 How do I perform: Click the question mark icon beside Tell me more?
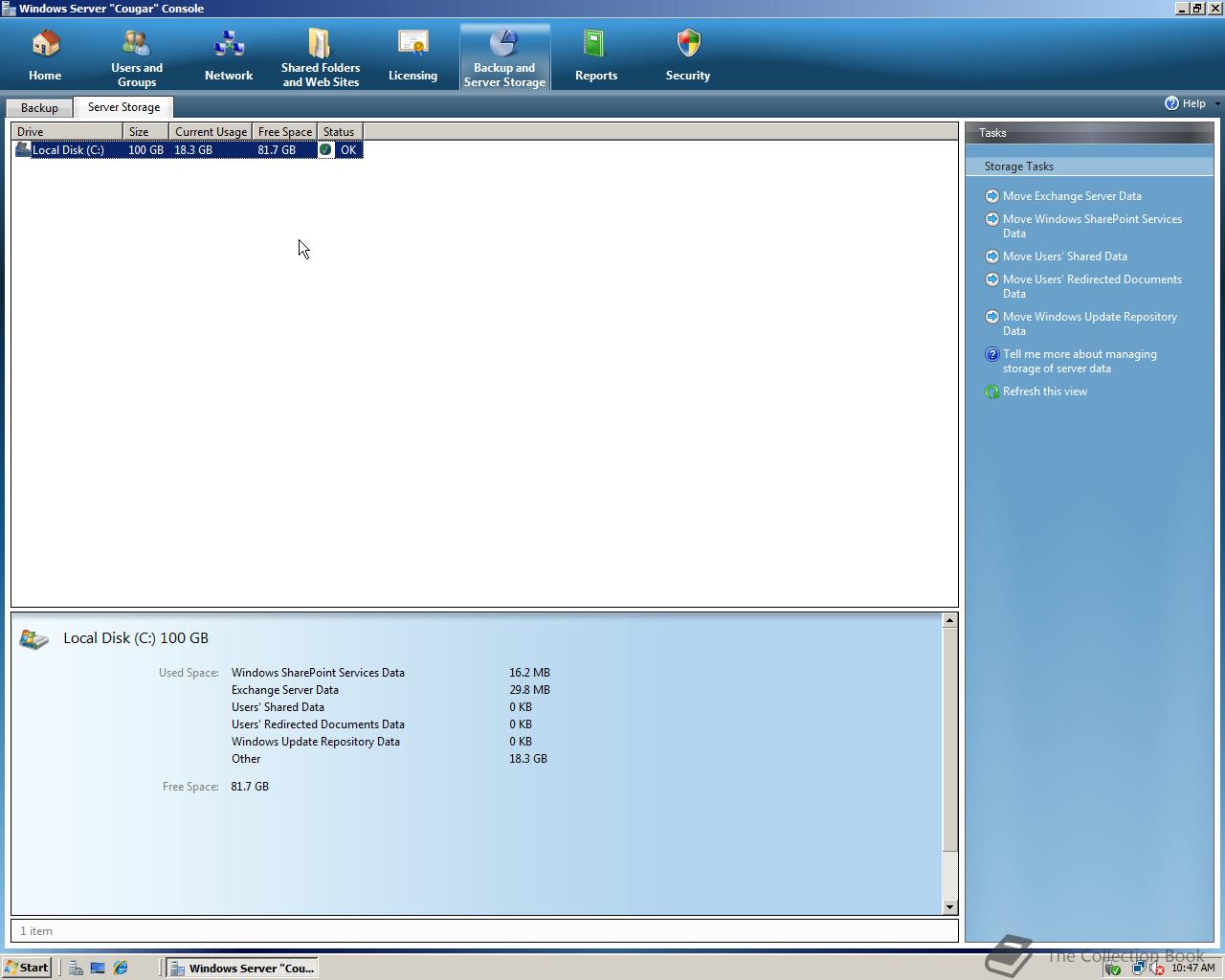point(992,354)
